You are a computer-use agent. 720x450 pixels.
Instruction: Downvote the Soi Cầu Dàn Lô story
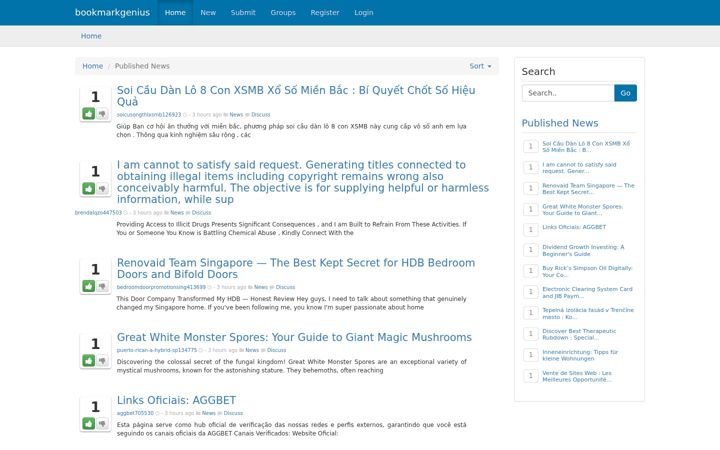coord(102,113)
